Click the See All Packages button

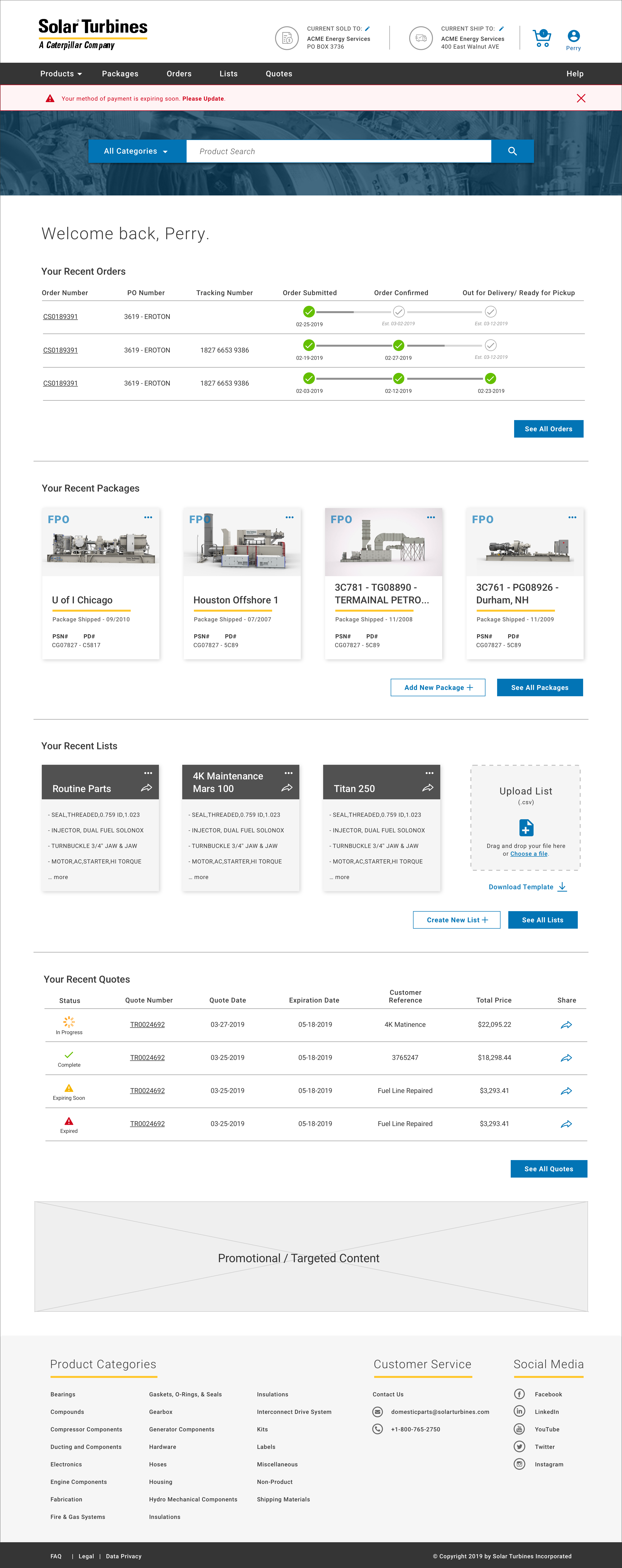coord(540,688)
